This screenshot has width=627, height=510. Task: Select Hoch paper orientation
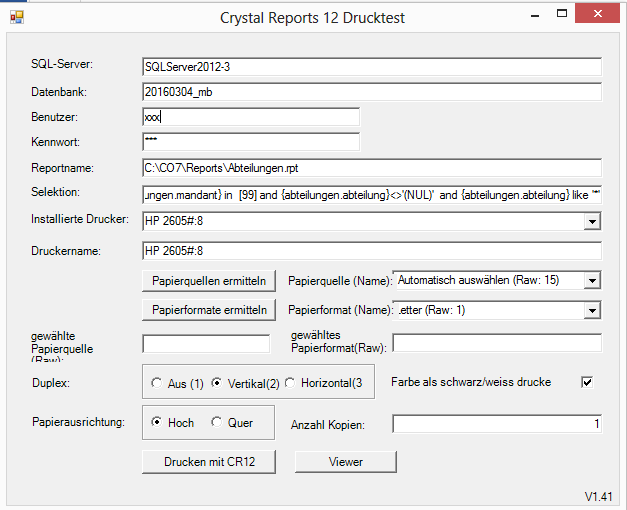click(156, 423)
